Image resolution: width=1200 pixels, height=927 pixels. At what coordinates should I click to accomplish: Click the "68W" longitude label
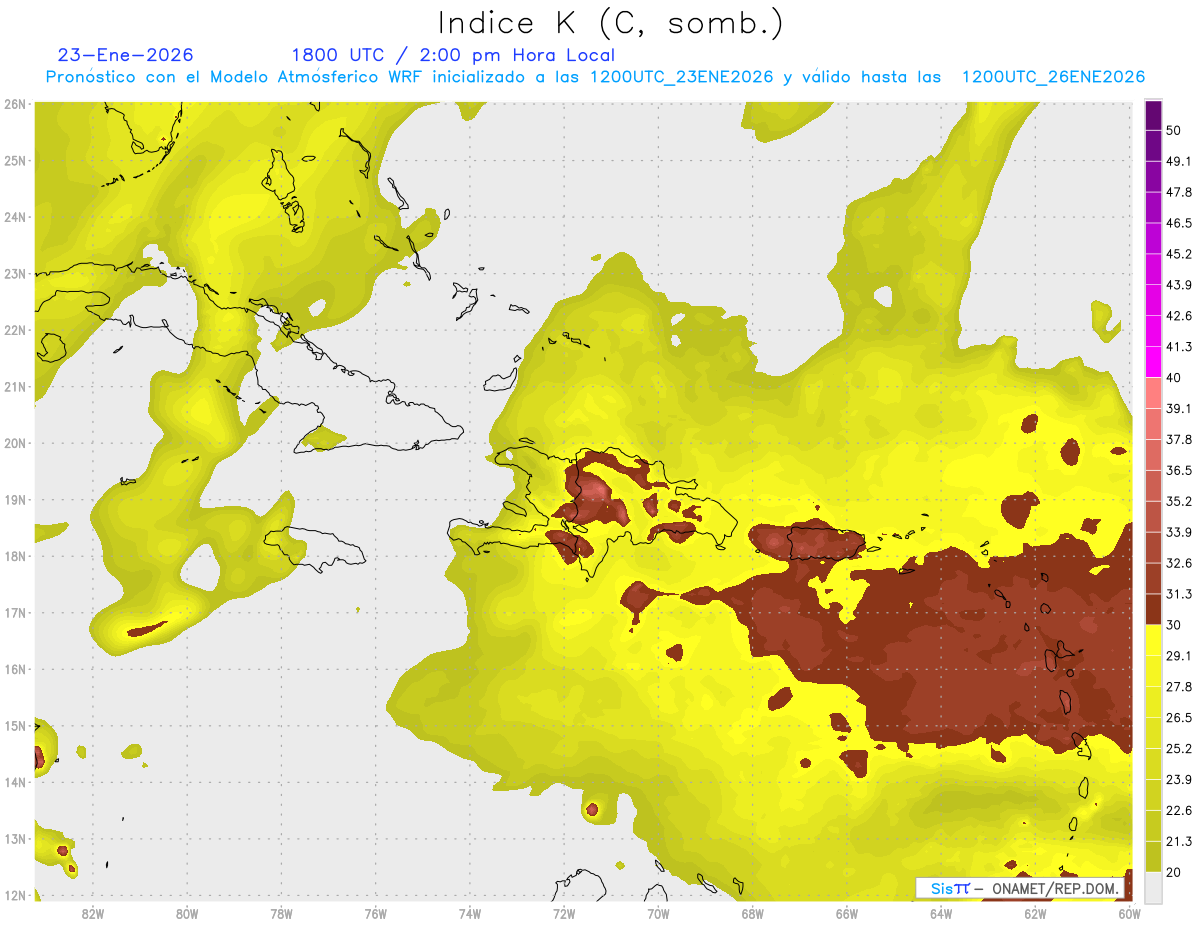pyautogui.click(x=753, y=913)
